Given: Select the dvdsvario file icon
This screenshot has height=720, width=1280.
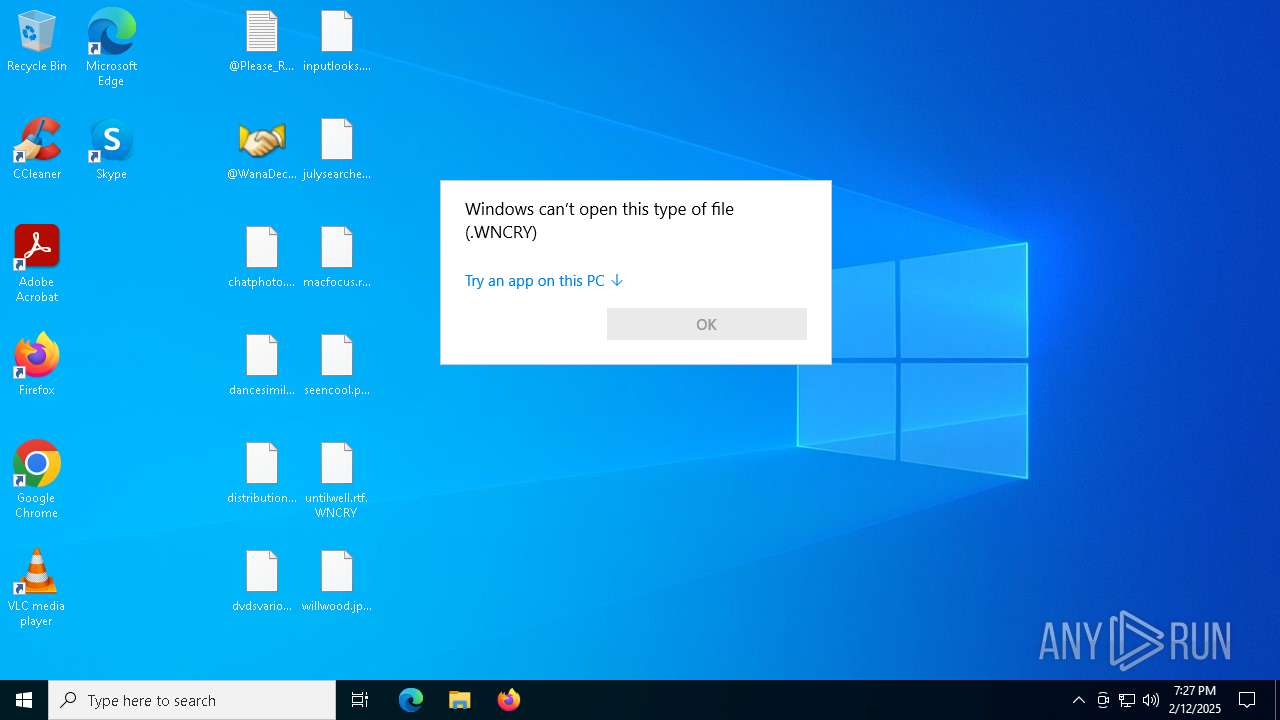Looking at the screenshot, I should pyautogui.click(x=262, y=581).
